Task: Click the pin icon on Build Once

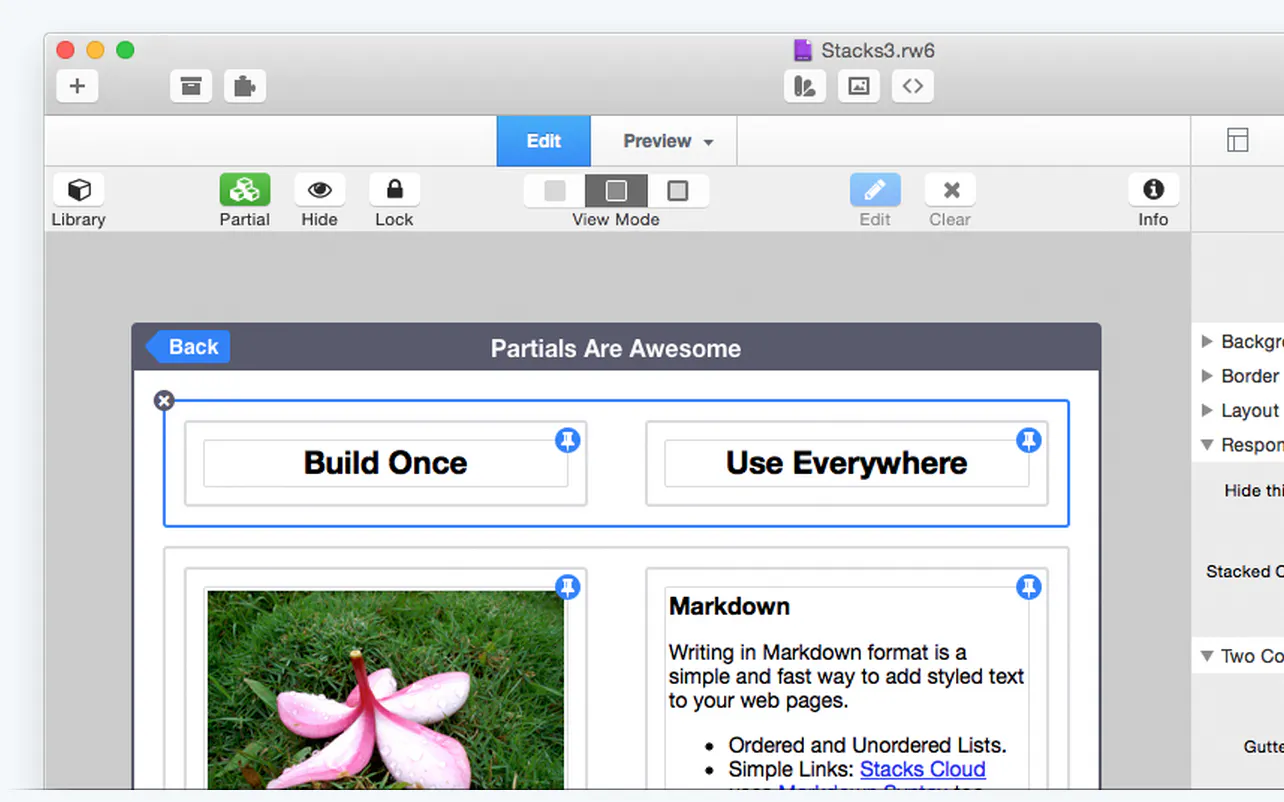Action: click(x=567, y=440)
